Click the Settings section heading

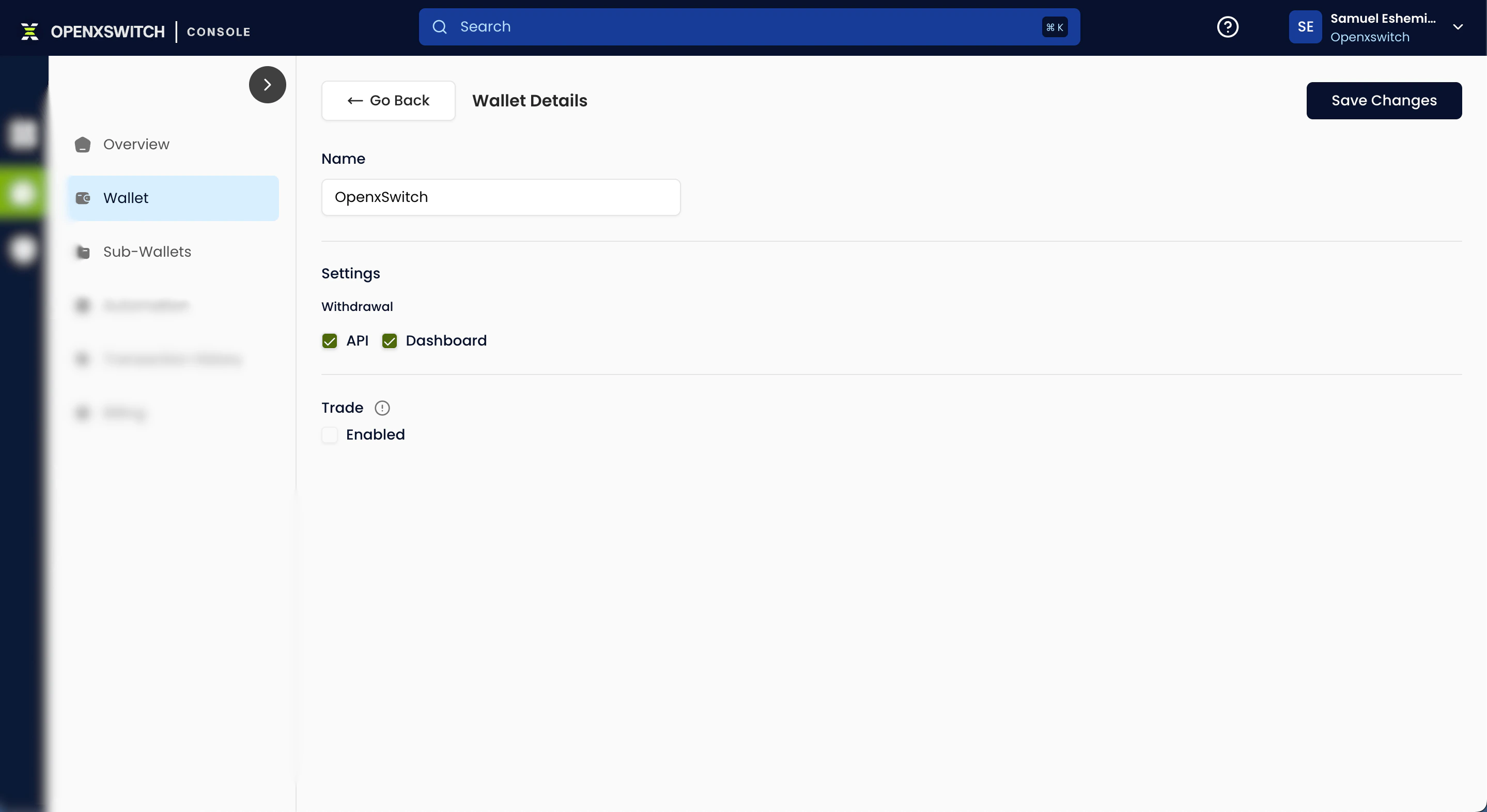(351, 274)
